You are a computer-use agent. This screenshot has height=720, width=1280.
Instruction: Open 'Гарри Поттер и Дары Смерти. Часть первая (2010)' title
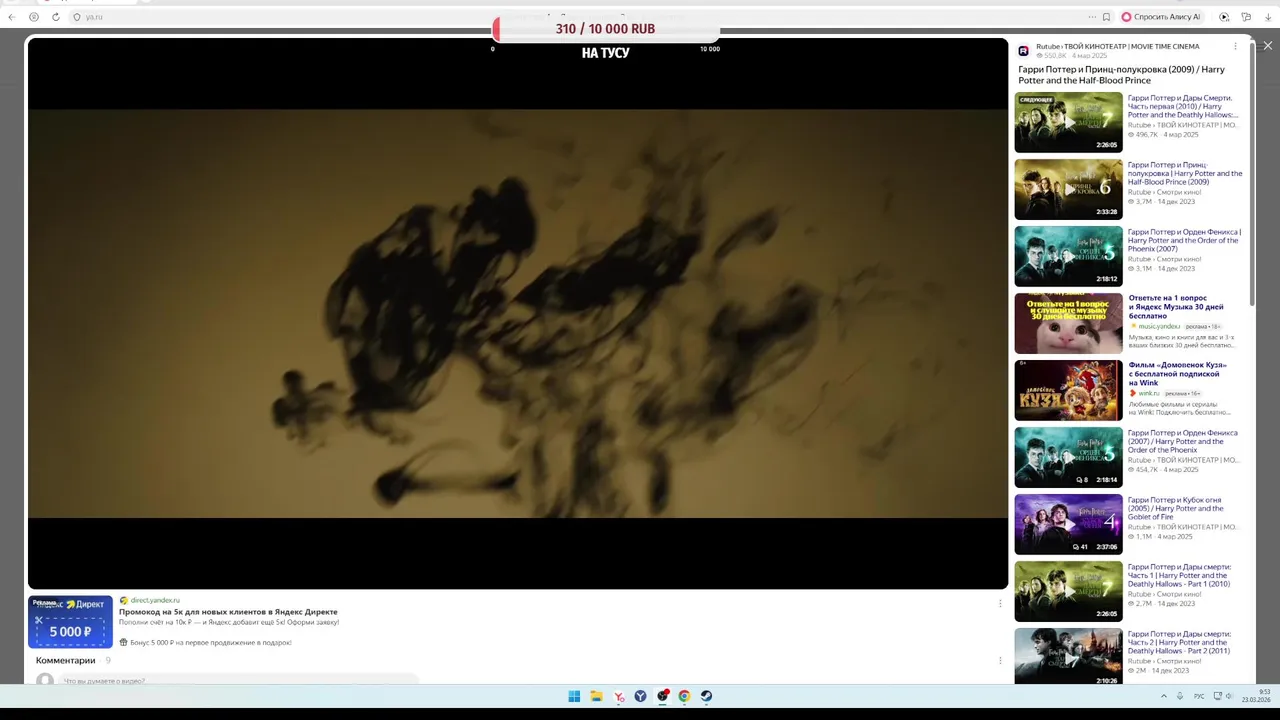click(x=1183, y=106)
